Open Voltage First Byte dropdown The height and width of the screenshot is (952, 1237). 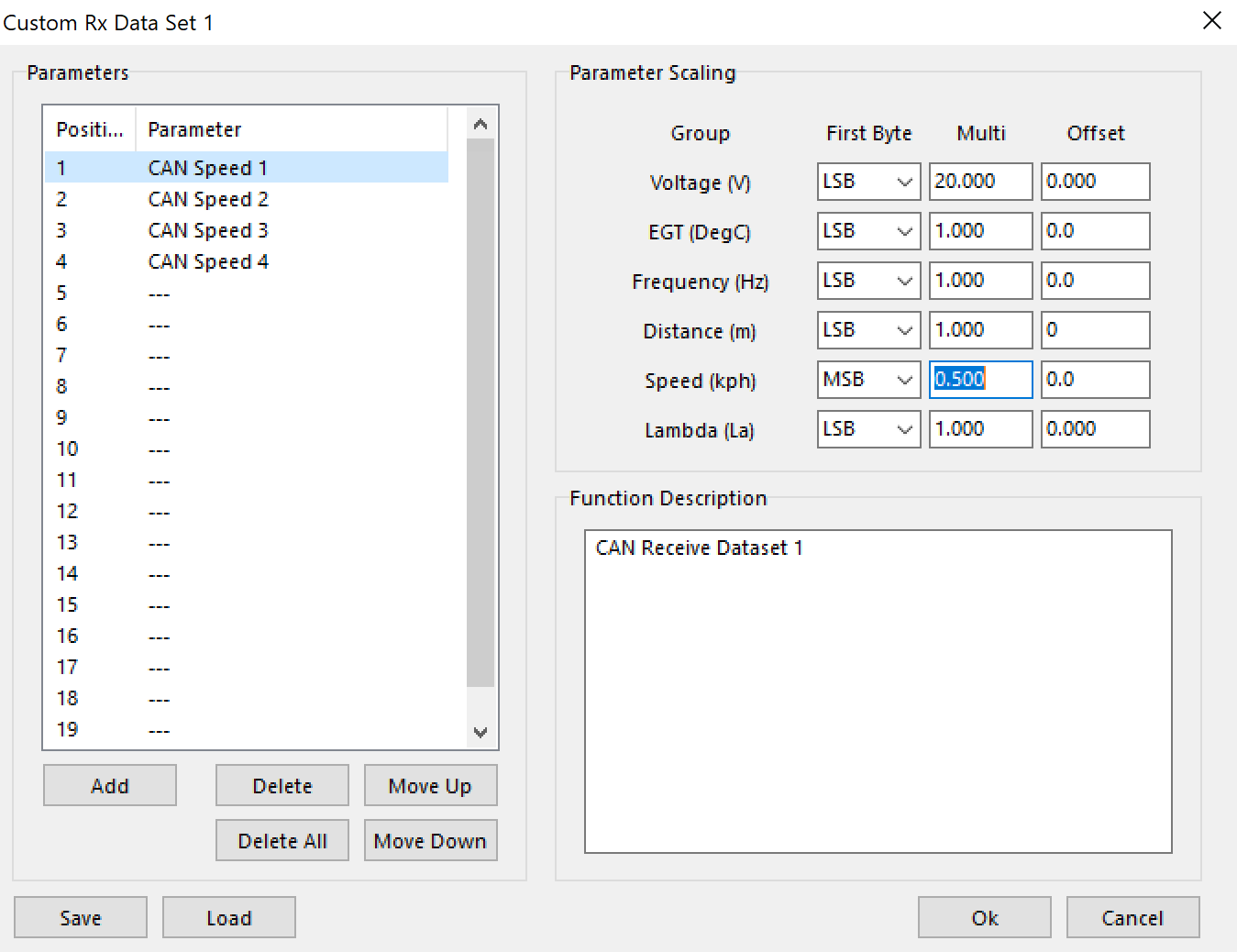point(868,182)
